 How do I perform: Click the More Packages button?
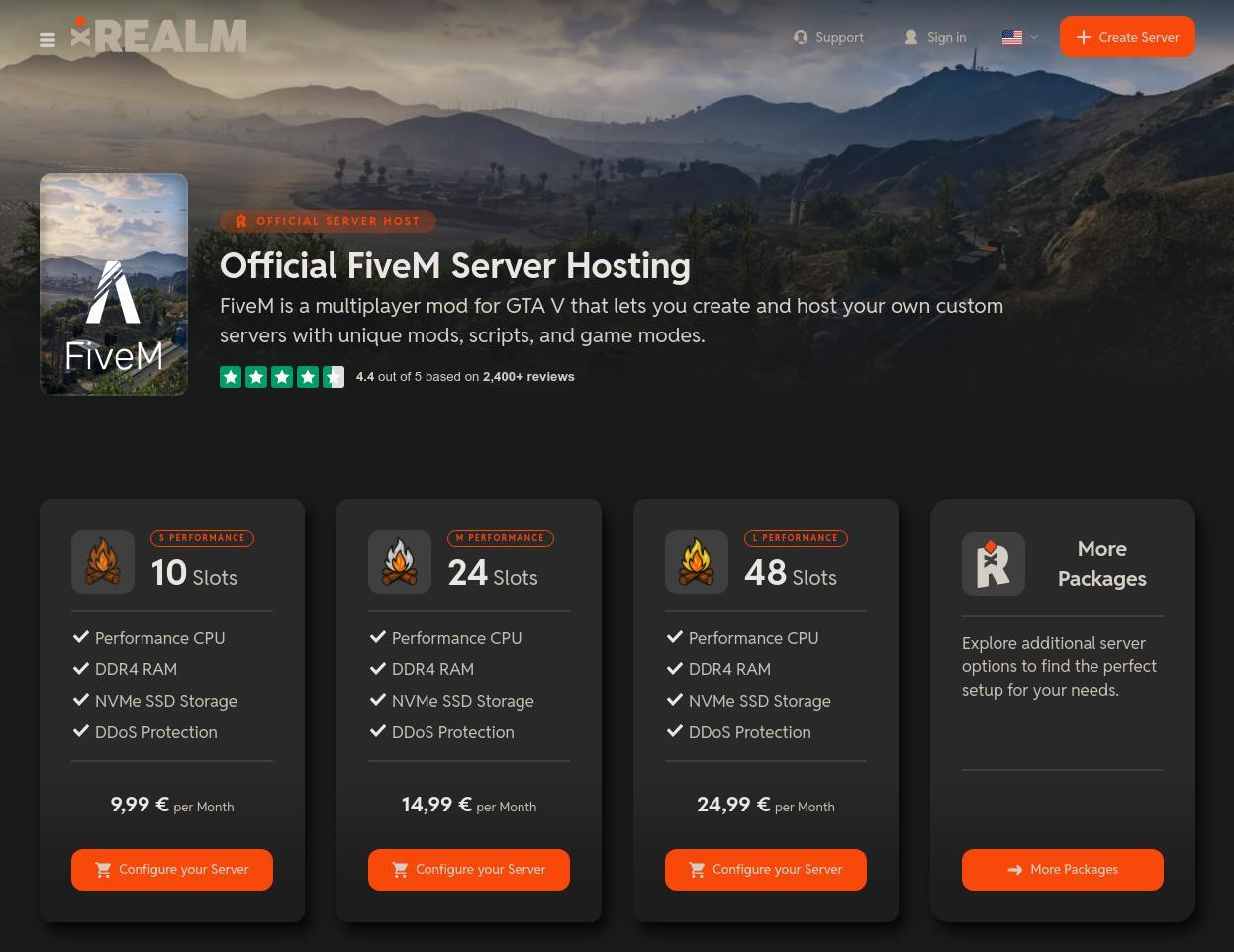[x=1063, y=870]
